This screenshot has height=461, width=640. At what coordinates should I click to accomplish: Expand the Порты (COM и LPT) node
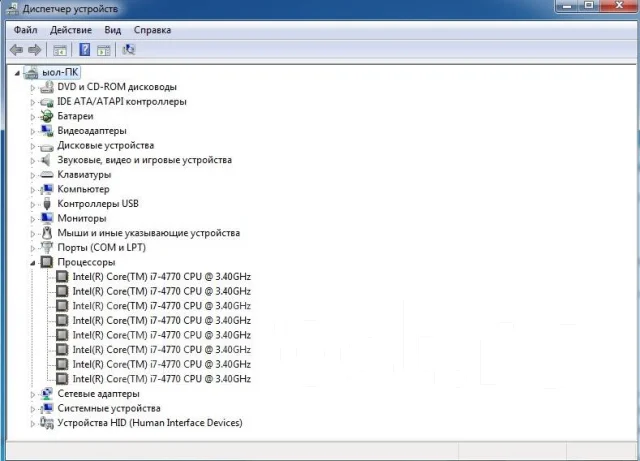pos(33,248)
